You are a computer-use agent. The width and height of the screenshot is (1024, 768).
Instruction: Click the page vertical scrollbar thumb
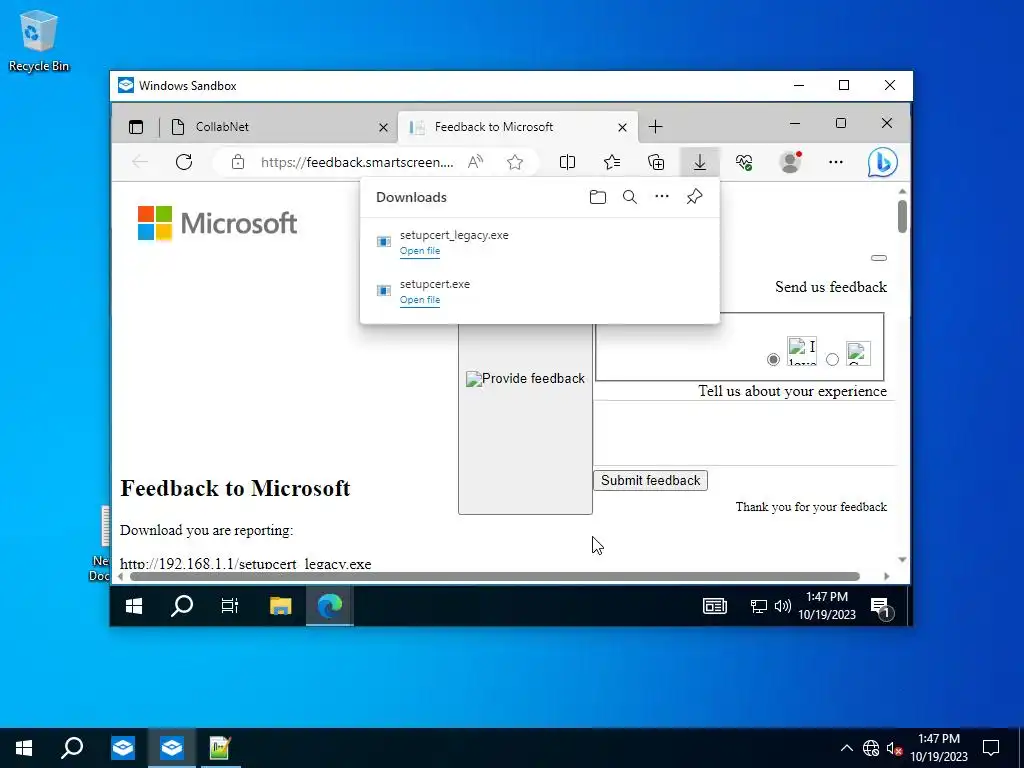tap(903, 216)
